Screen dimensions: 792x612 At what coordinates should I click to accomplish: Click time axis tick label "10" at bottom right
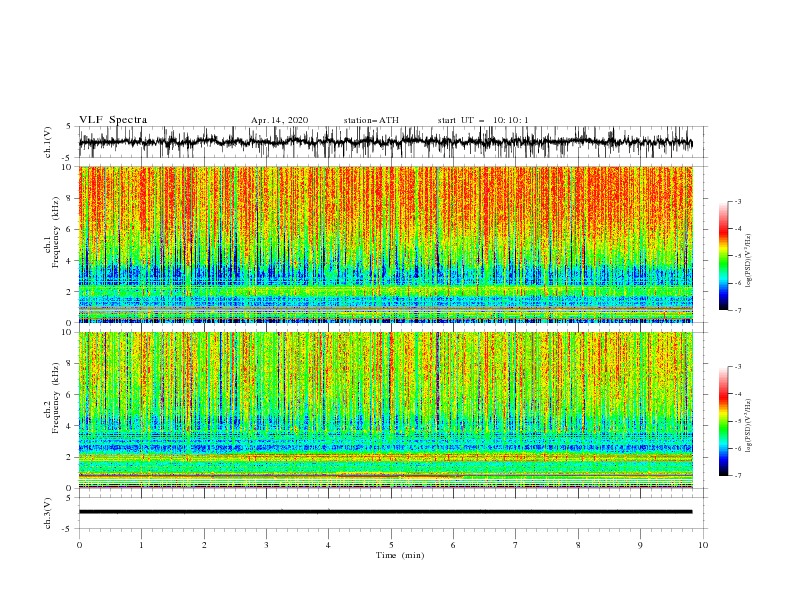(x=703, y=545)
